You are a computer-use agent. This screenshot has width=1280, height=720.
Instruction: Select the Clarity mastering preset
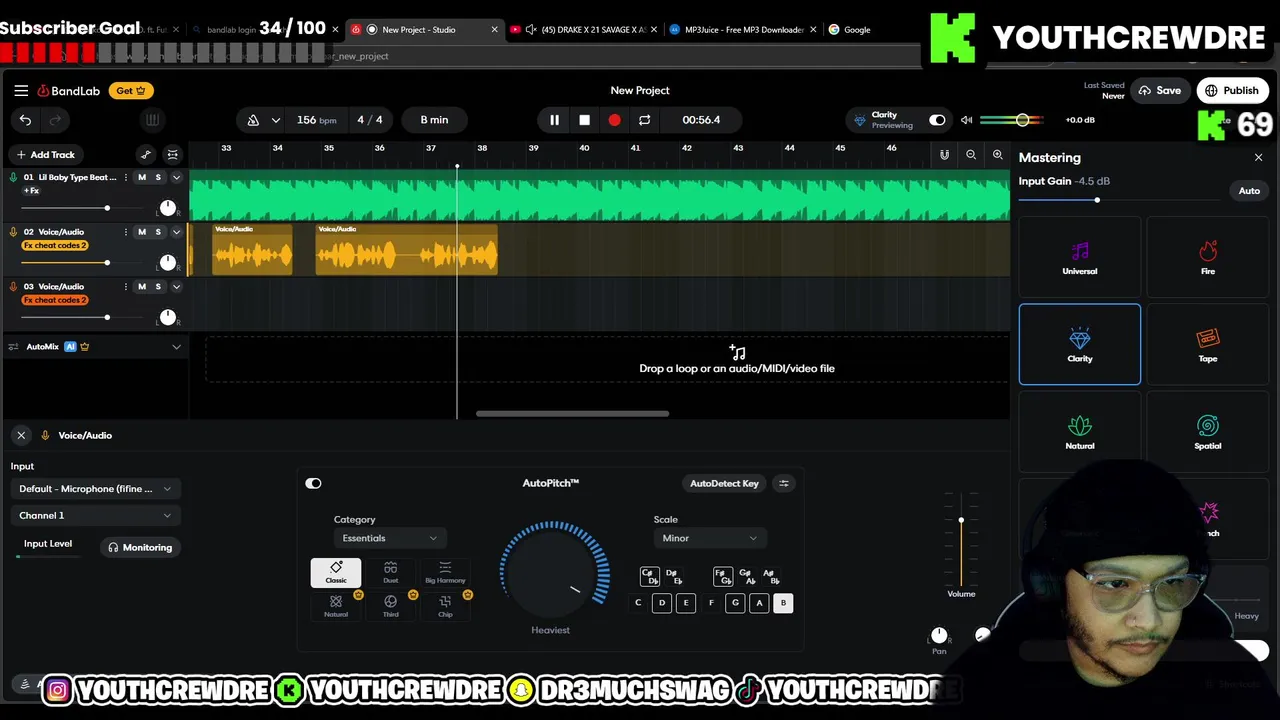[1080, 344]
